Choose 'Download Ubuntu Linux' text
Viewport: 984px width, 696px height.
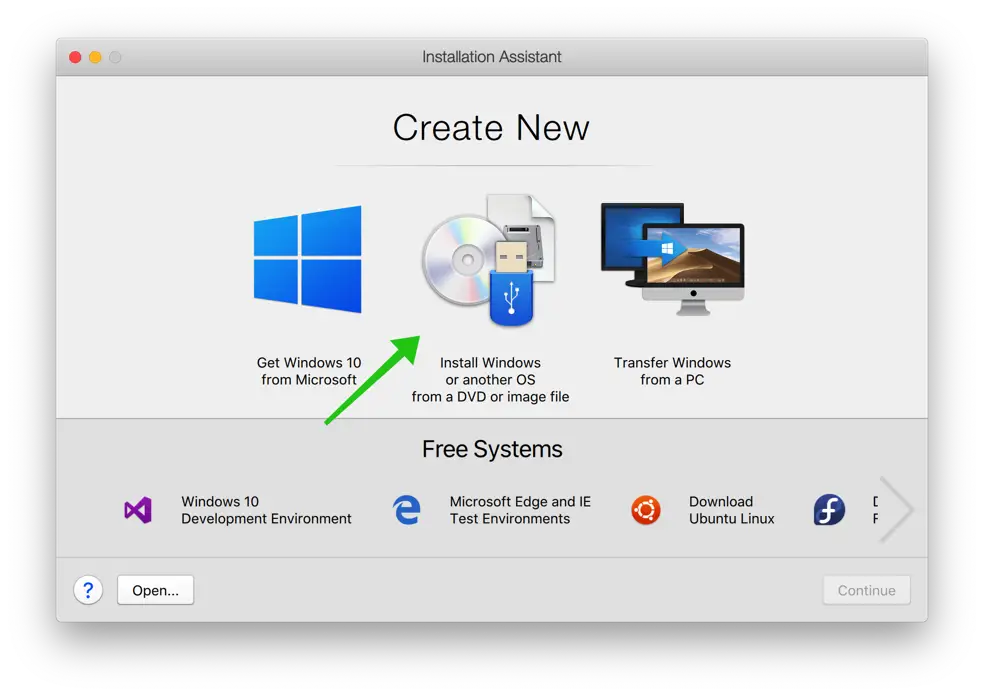[732, 510]
